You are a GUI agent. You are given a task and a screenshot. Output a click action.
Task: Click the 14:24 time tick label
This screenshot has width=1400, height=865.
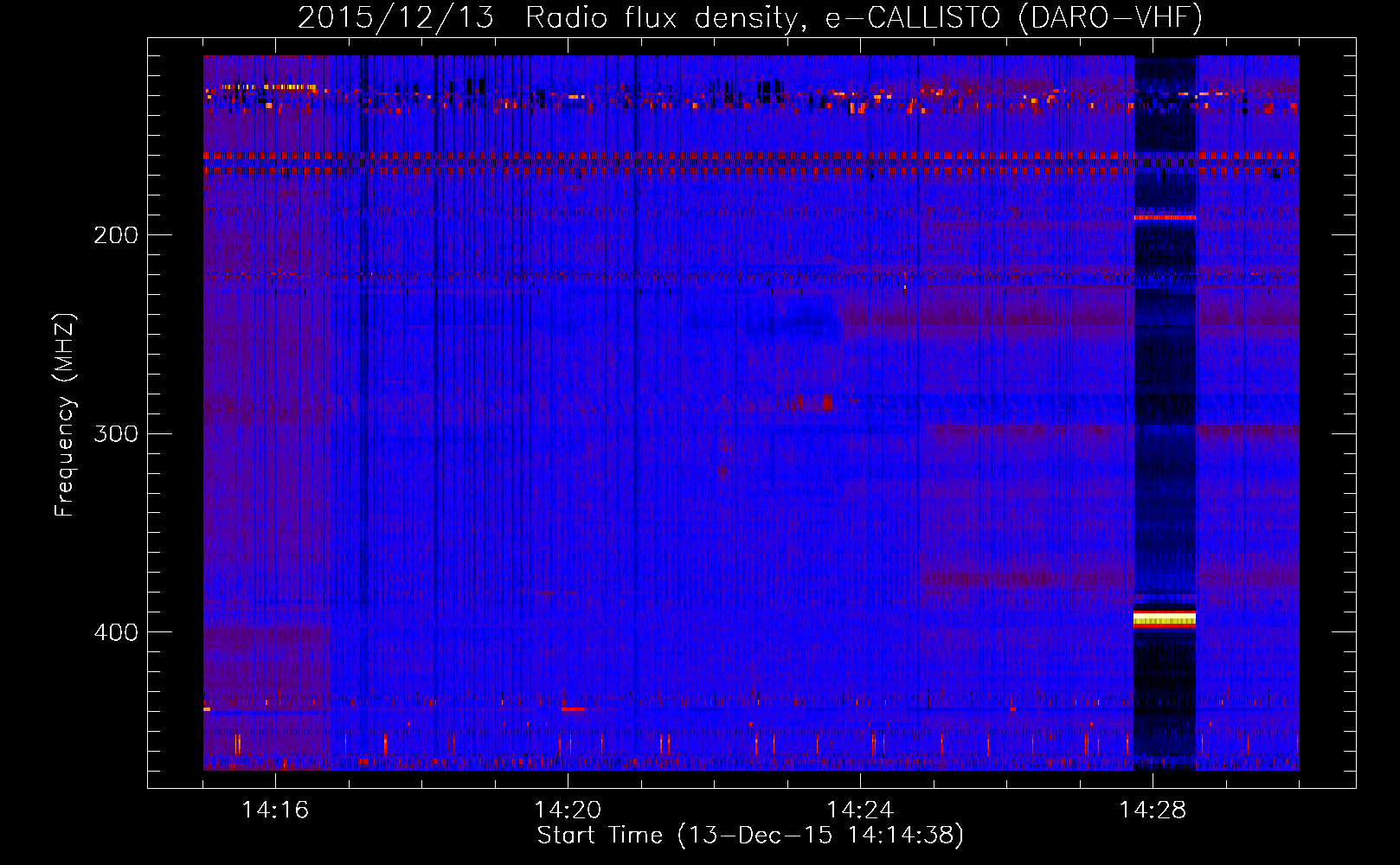[x=860, y=810]
